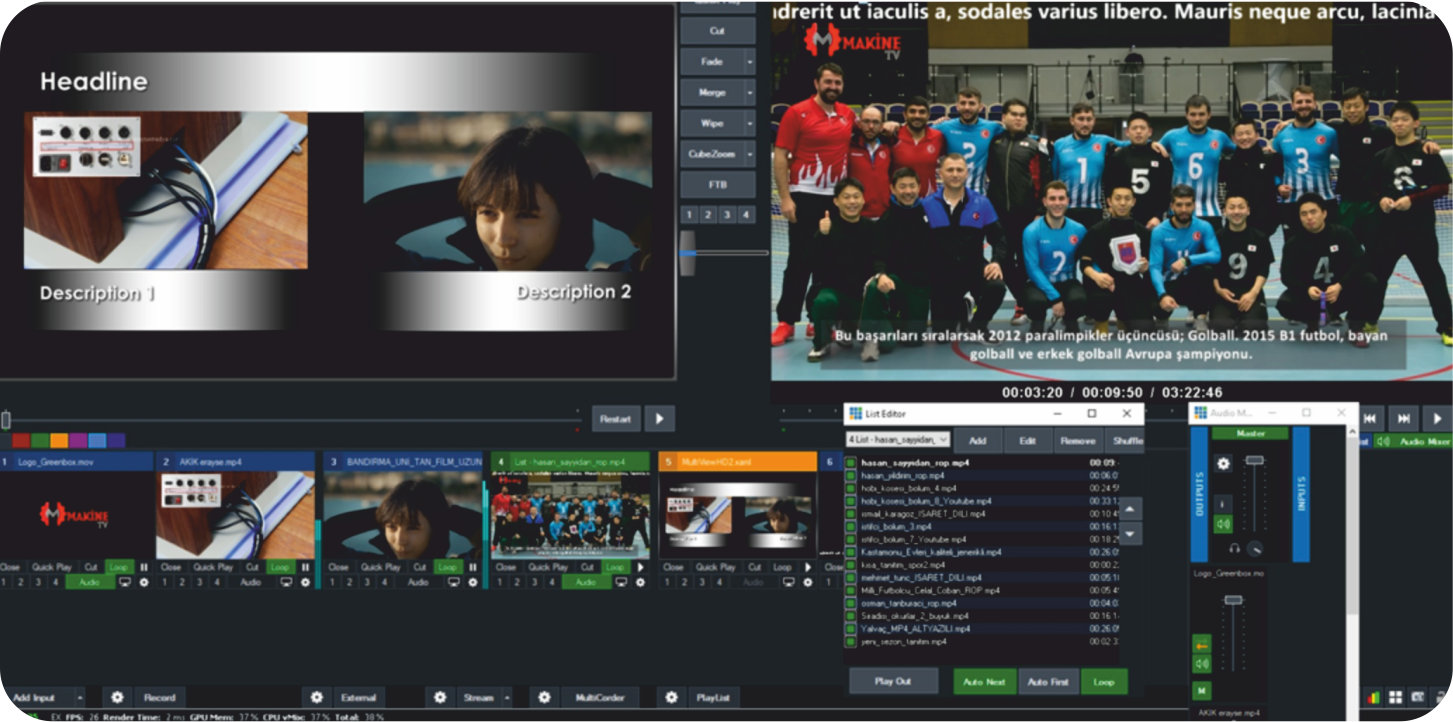Screen dimensions: 1453x722
Task: Open settings gear beside the MultiCorder button
Action: tap(544, 697)
